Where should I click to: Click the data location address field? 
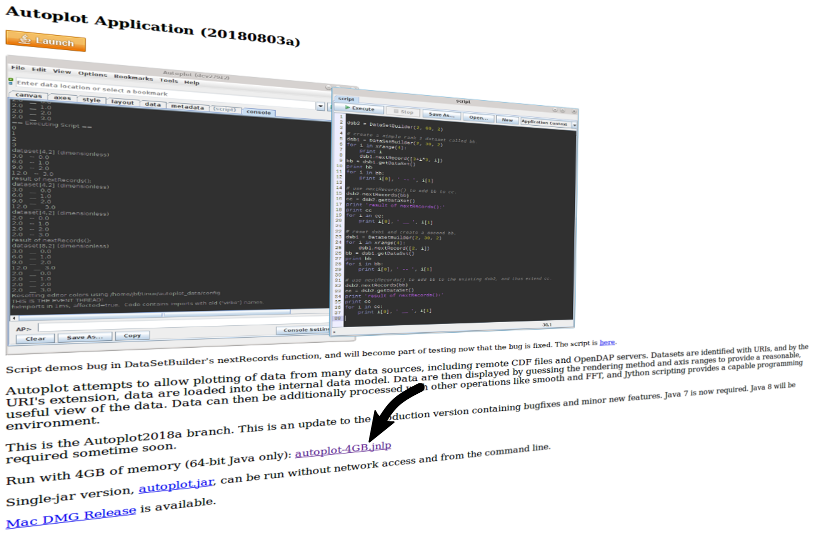(166, 94)
